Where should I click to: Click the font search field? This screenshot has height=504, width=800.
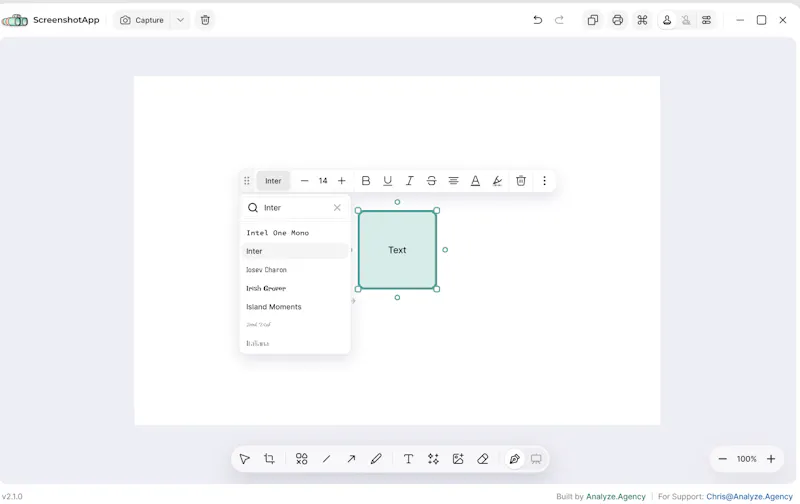[x=296, y=208]
